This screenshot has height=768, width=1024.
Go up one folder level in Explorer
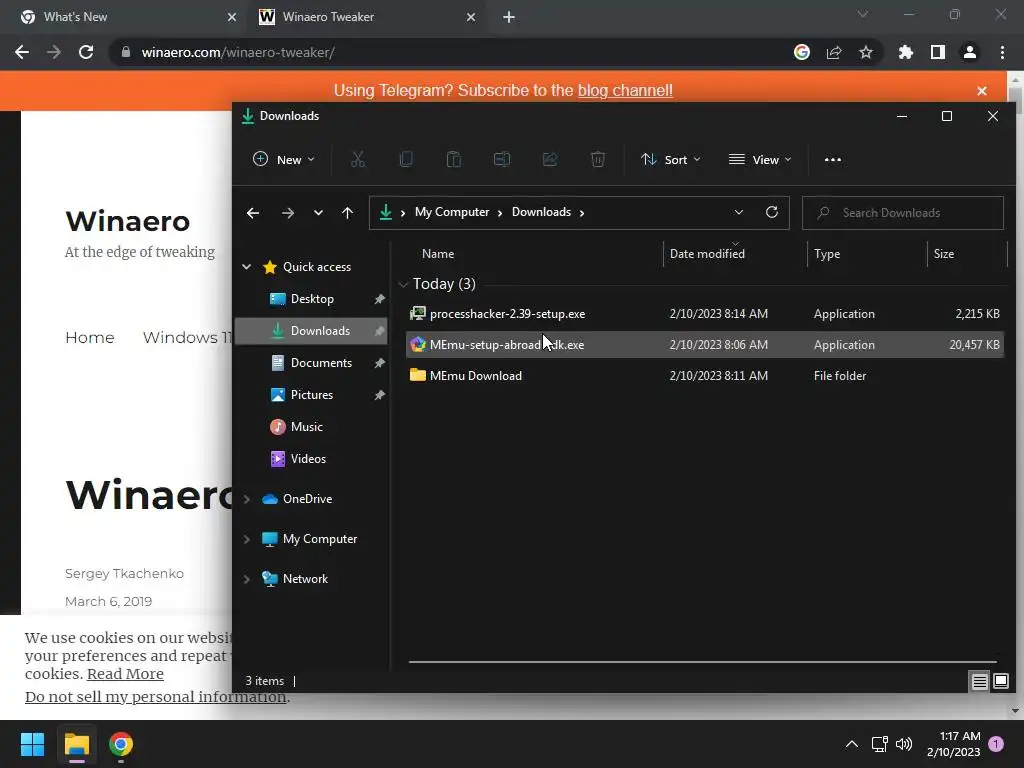pyautogui.click(x=347, y=213)
